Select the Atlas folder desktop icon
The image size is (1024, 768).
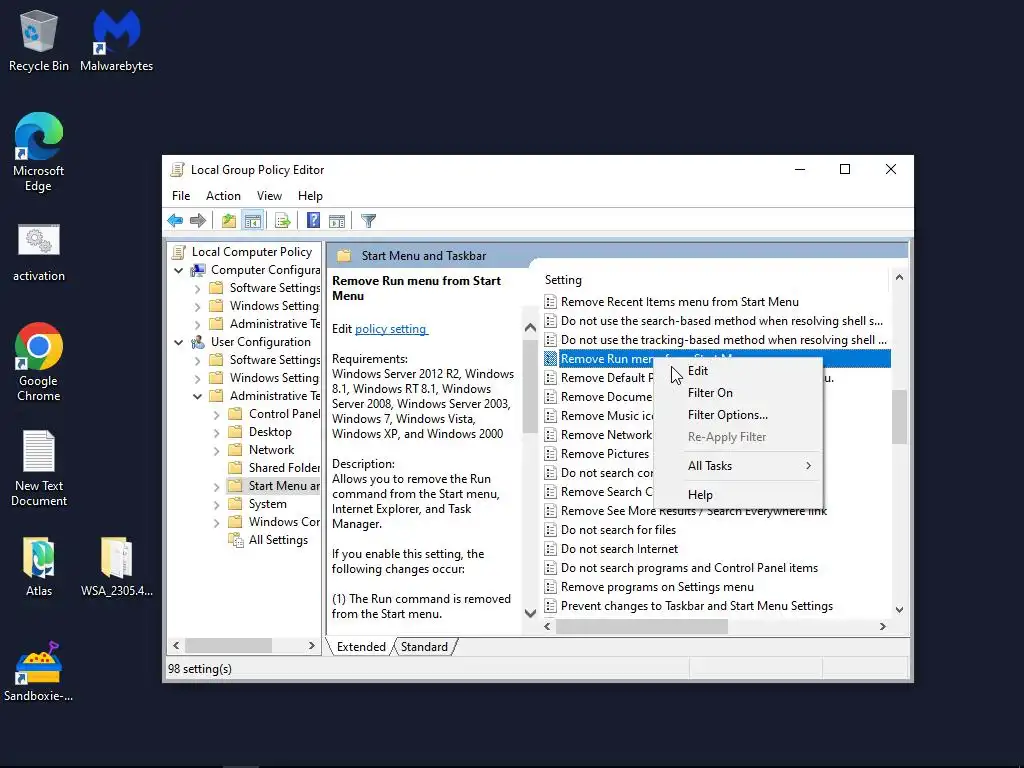(39, 566)
